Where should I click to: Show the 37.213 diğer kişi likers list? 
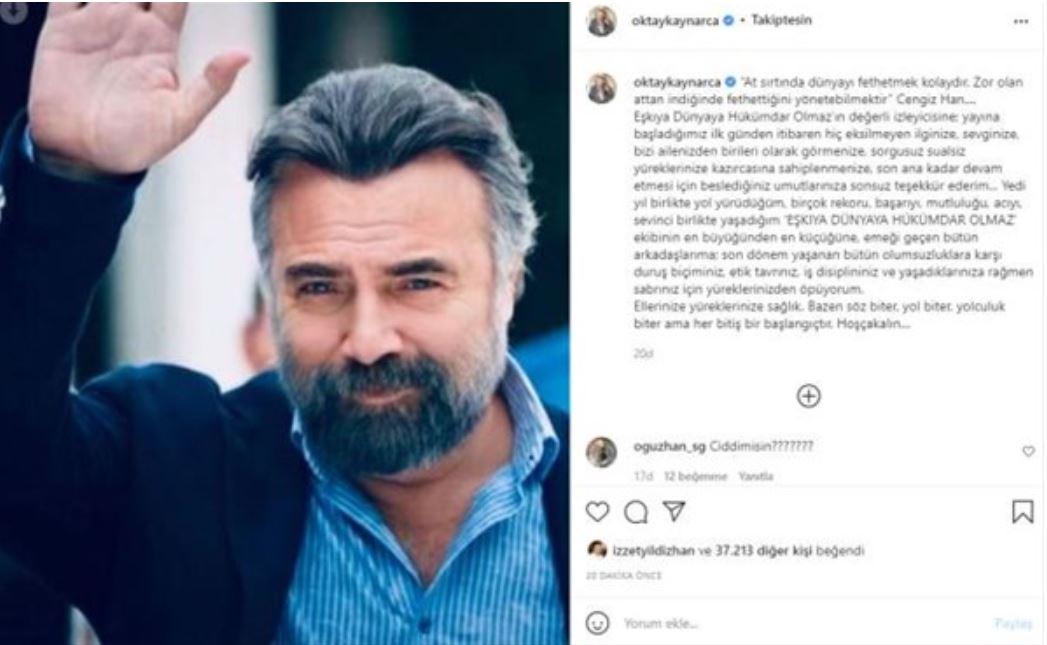[769, 549]
